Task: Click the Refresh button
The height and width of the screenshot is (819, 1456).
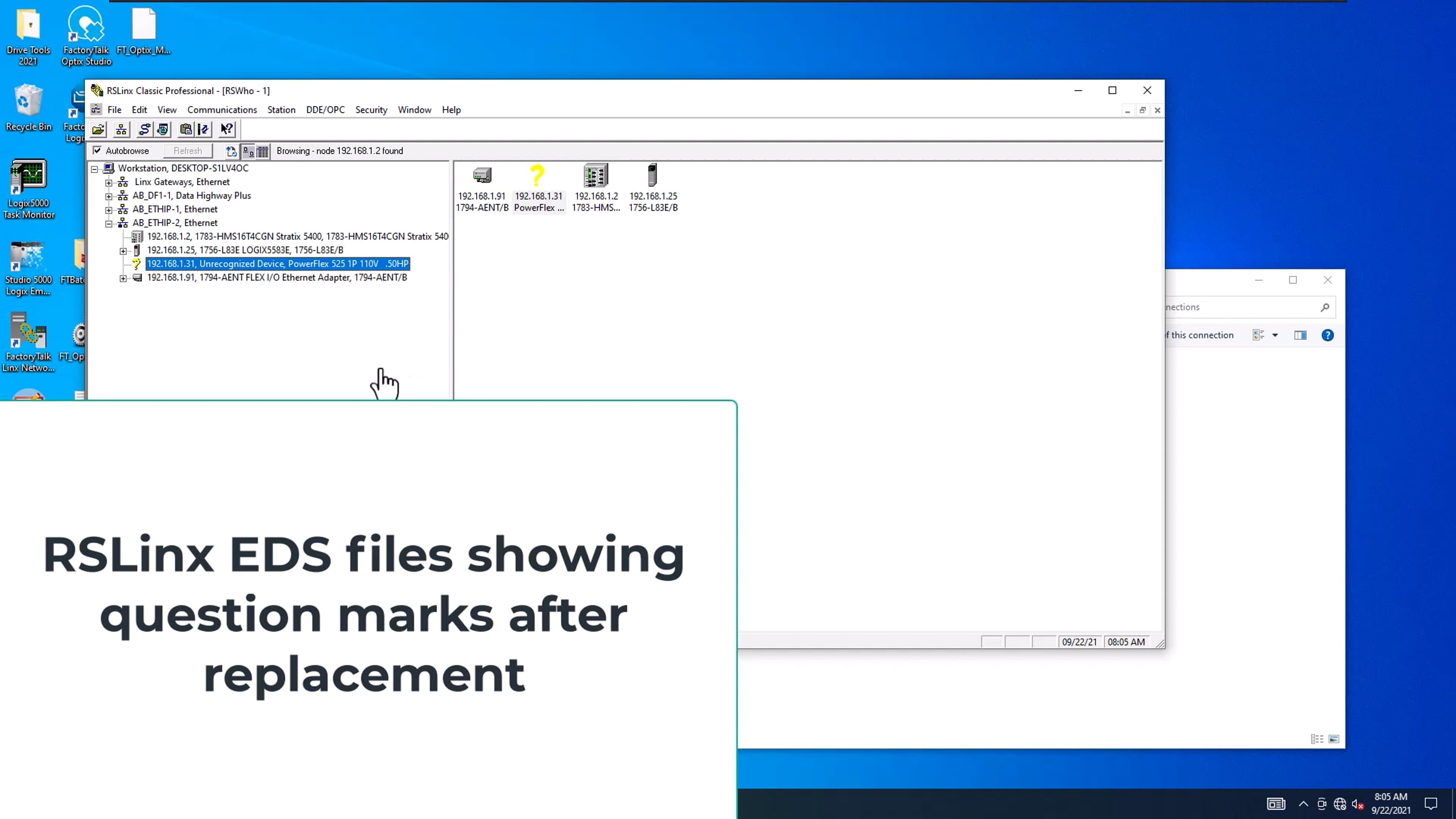Action: pos(187,151)
